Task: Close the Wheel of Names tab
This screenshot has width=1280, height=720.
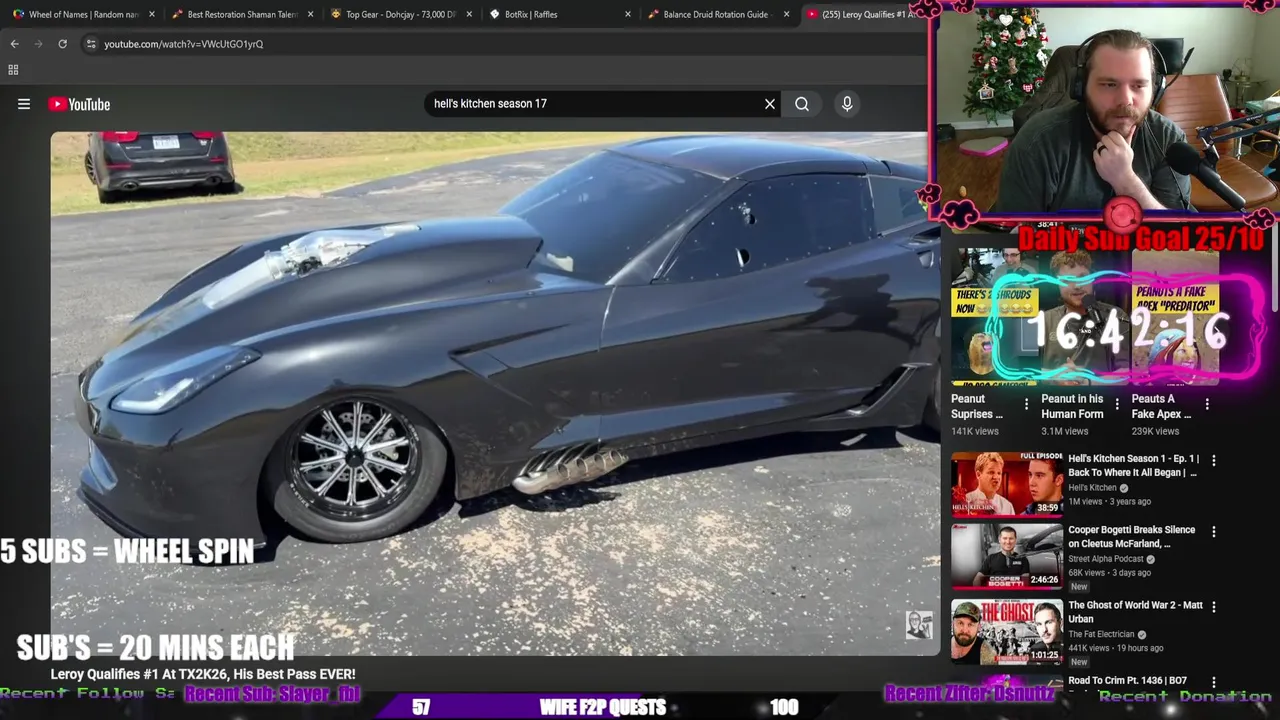Action: (x=152, y=15)
